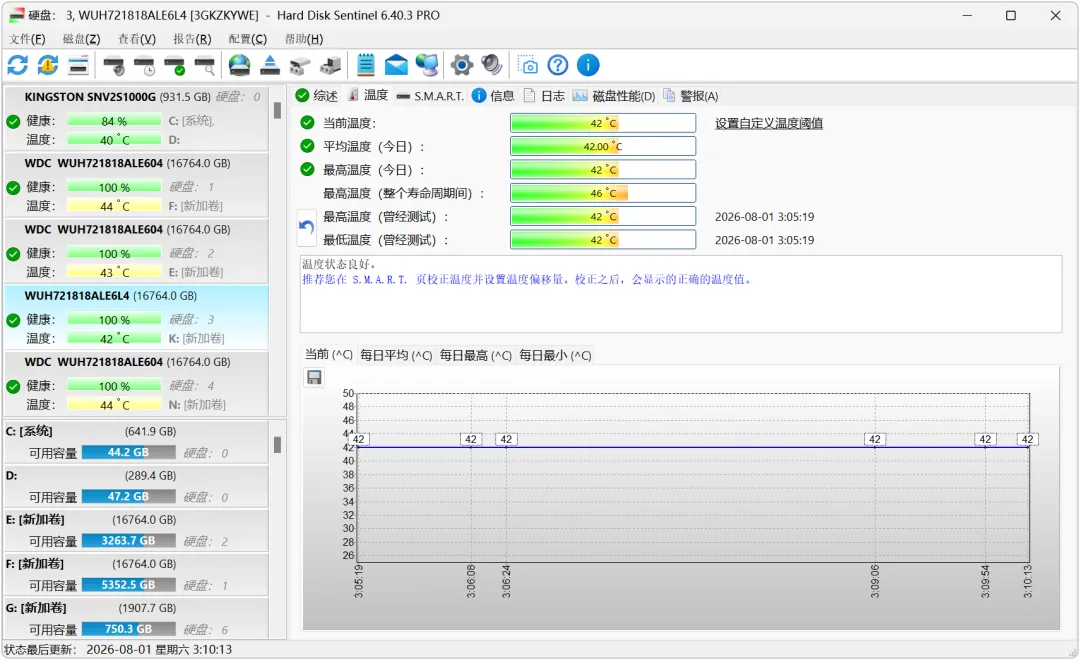Click the volume list vertical scrollbar thumb
This screenshot has height=660, width=1080.
(x=278, y=445)
